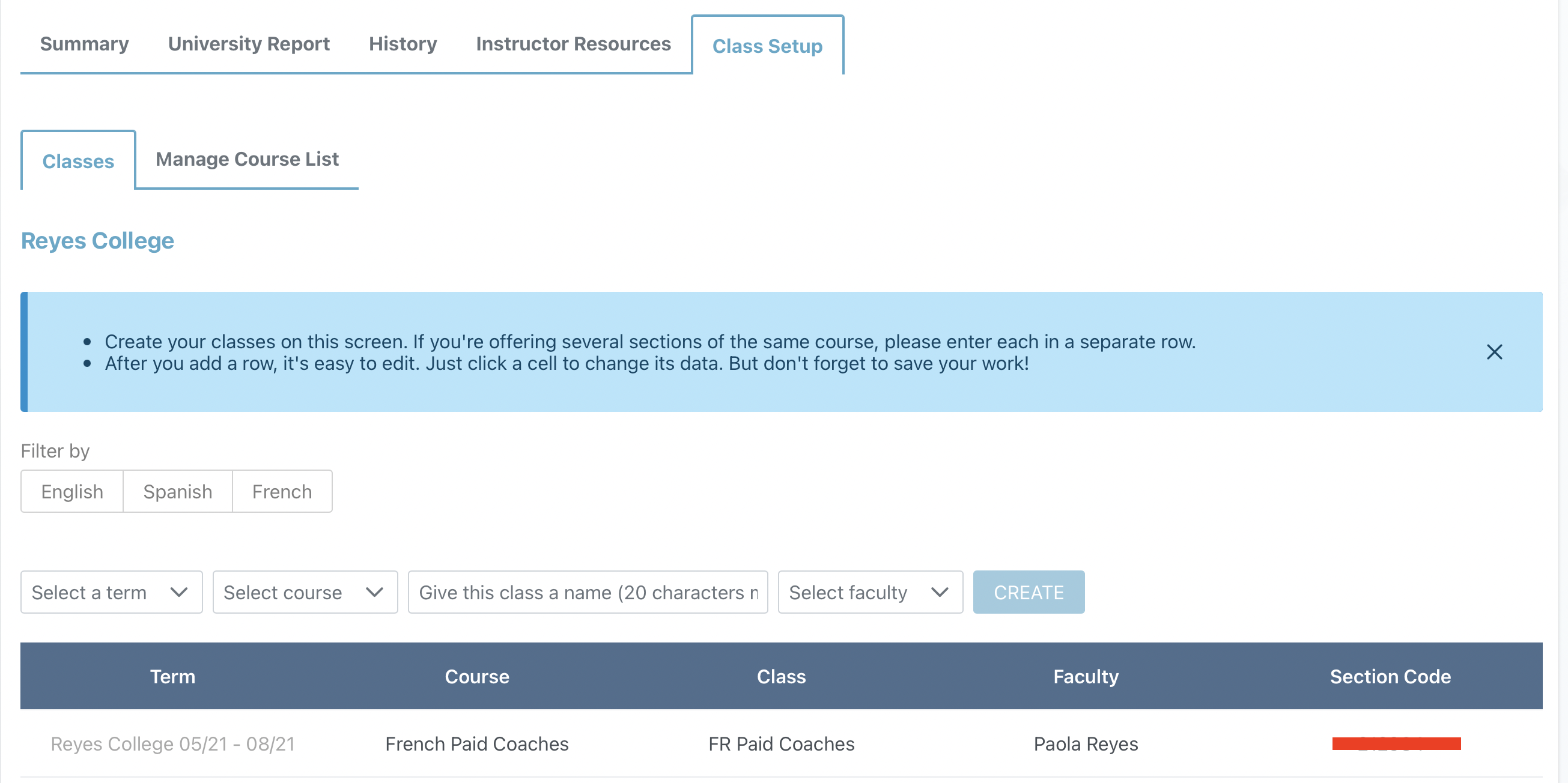Go to the History tab
The height and width of the screenshot is (783, 1568).
pos(403,44)
